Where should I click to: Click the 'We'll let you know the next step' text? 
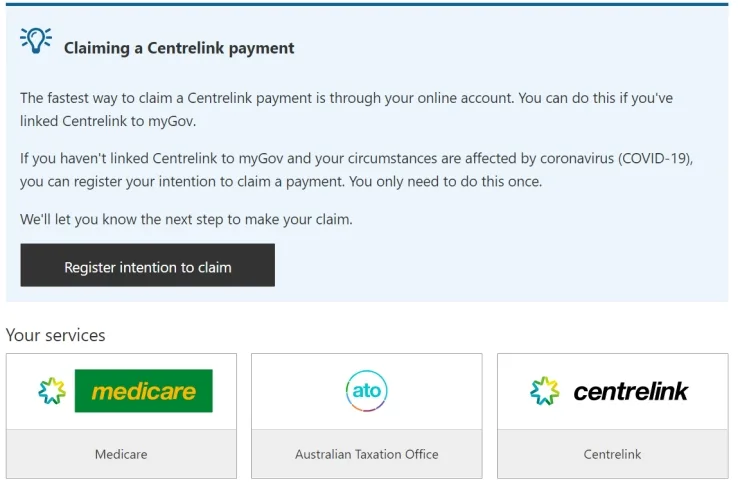(186, 219)
